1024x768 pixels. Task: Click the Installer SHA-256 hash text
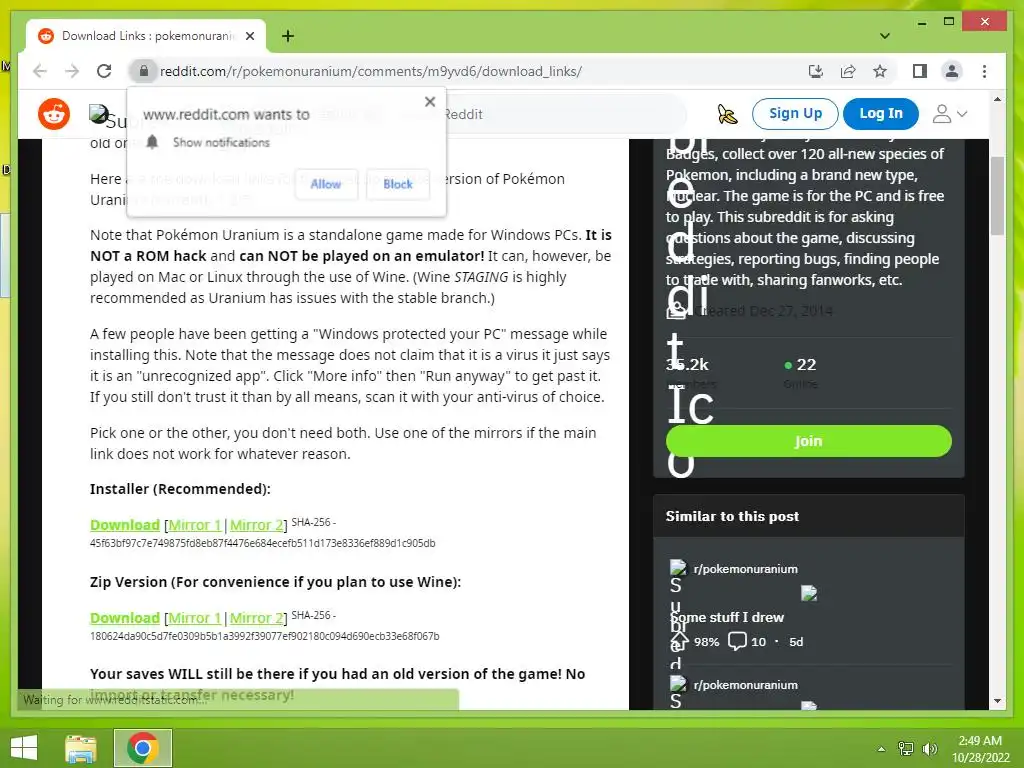(x=263, y=543)
